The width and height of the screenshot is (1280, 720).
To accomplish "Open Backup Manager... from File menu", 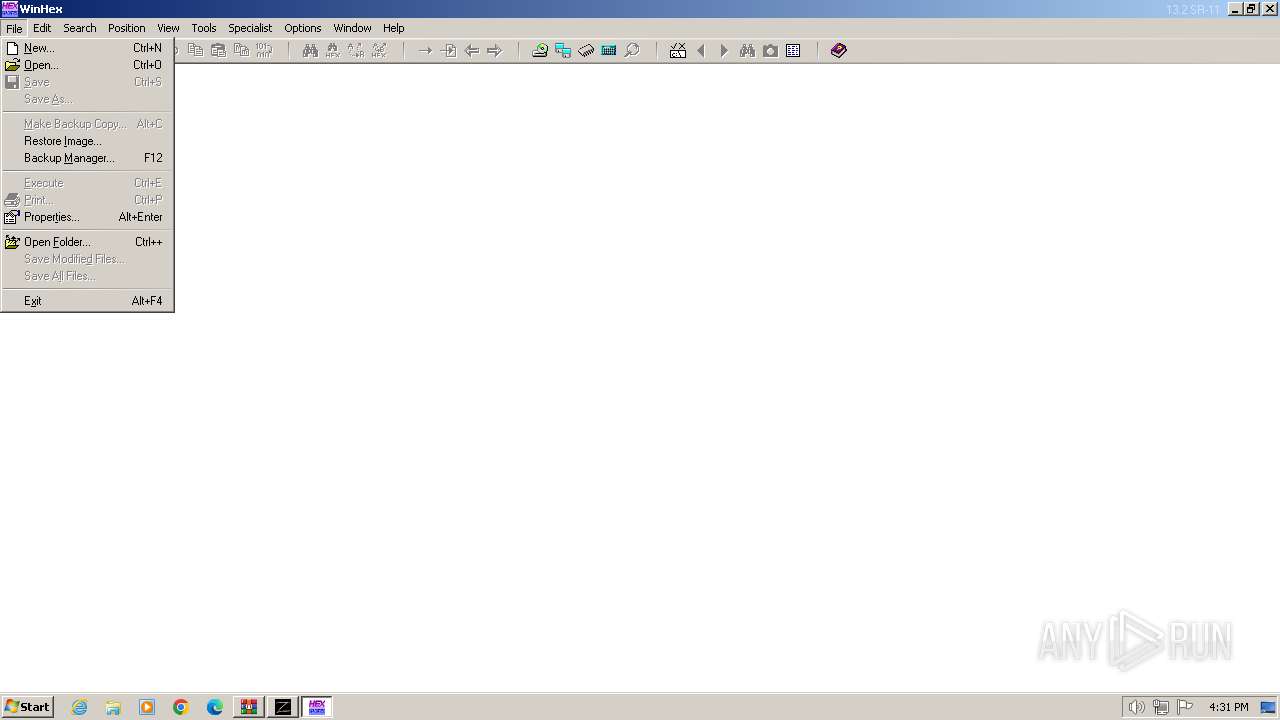I will click(87, 158).
